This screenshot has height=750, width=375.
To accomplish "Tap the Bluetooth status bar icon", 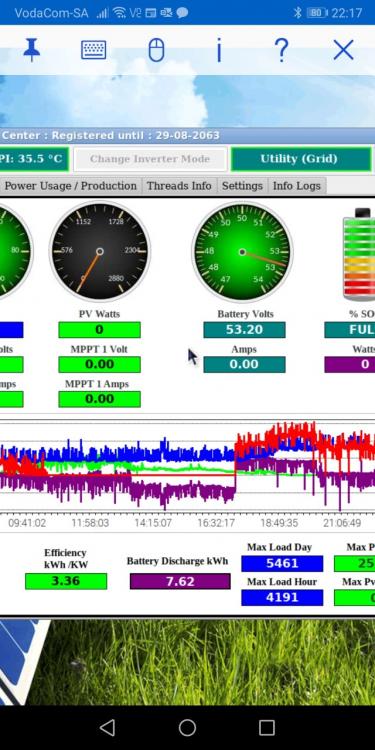I will 298,13.
